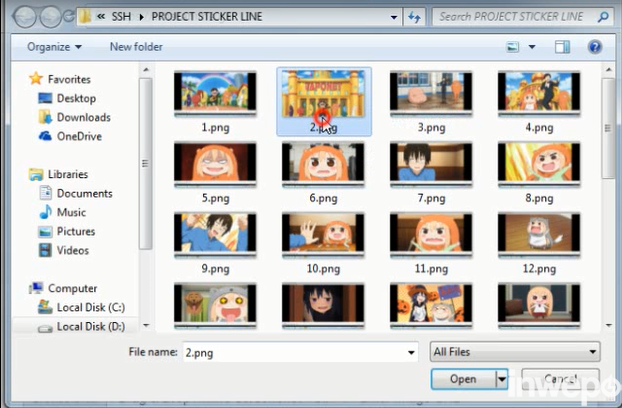This screenshot has width=622, height=408.
Task: Click New folder
Action: (x=136, y=47)
